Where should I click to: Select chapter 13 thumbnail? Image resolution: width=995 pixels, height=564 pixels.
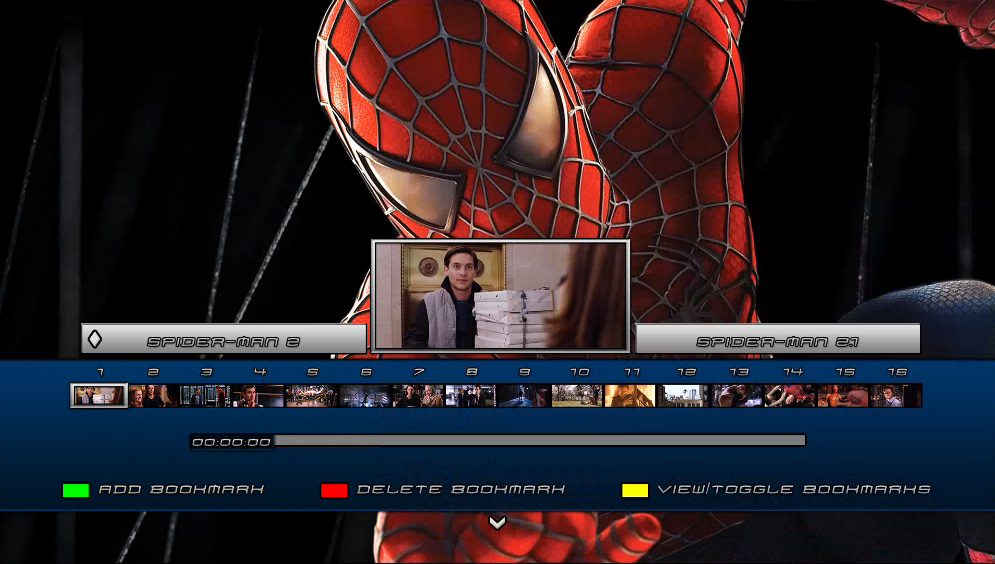coord(736,396)
